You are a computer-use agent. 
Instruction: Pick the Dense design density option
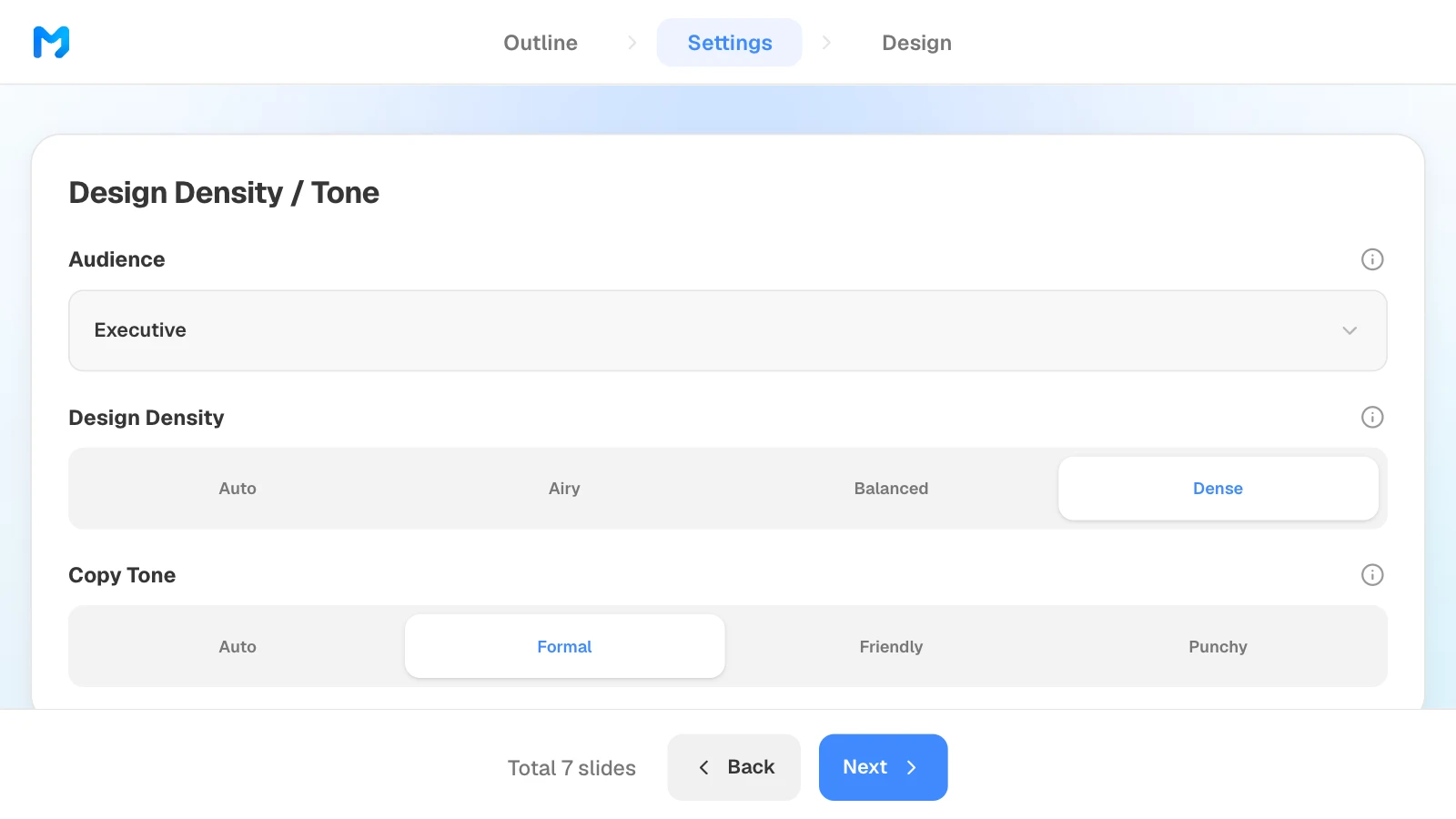[1218, 489]
